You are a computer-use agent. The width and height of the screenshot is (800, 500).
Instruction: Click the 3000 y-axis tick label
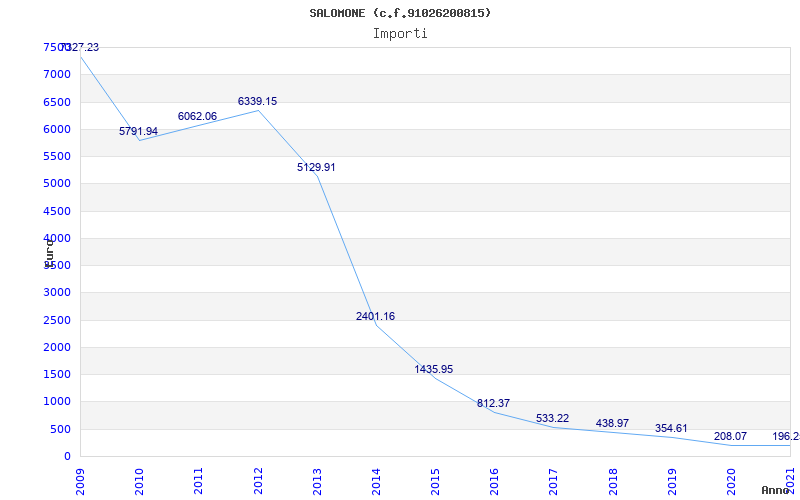pos(57,293)
